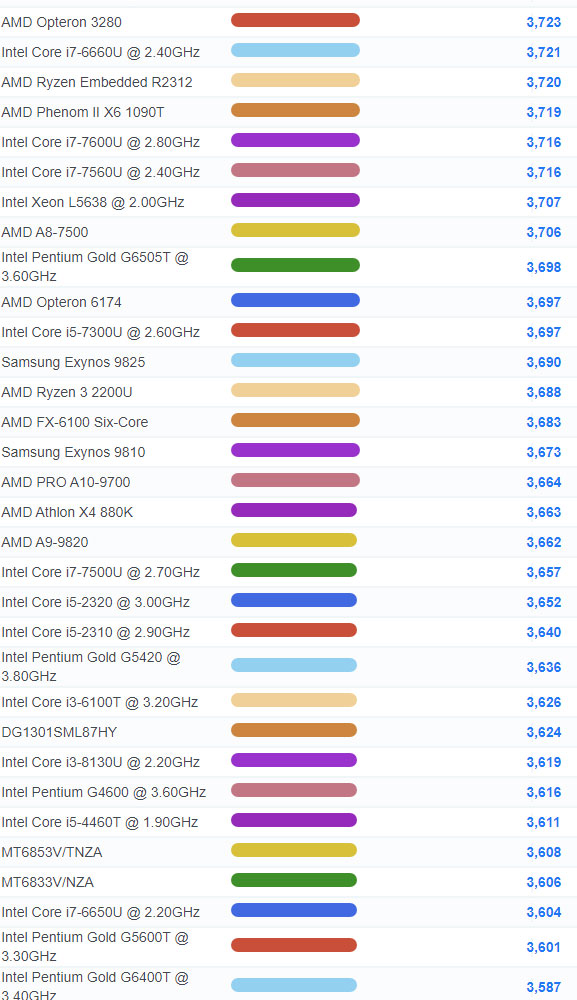Image resolution: width=577 pixels, height=1000 pixels.
Task: Click score 3,690 for Exynos 9825
Action: pos(544,362)
